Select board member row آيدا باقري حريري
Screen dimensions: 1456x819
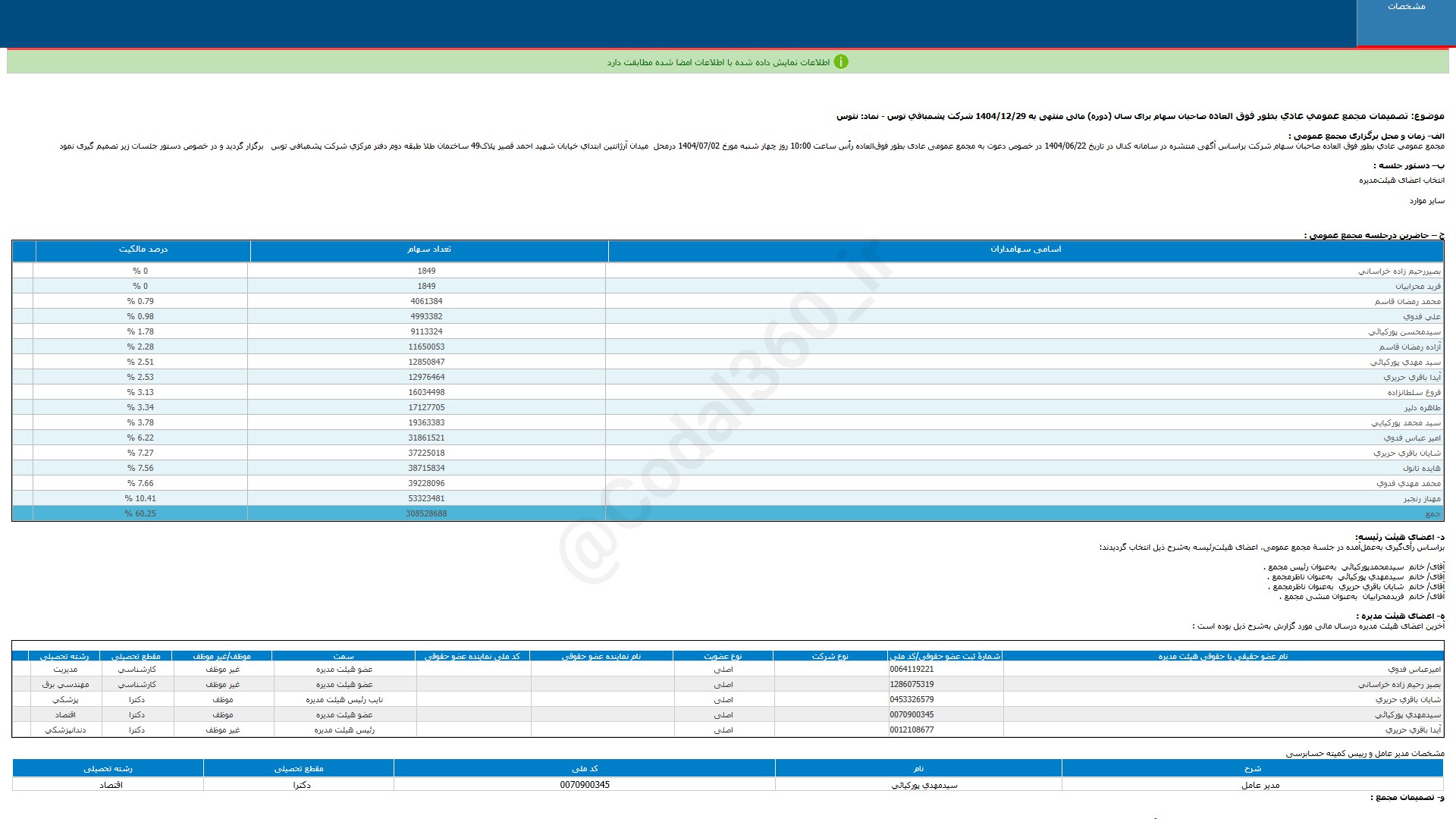(1413, 730)
